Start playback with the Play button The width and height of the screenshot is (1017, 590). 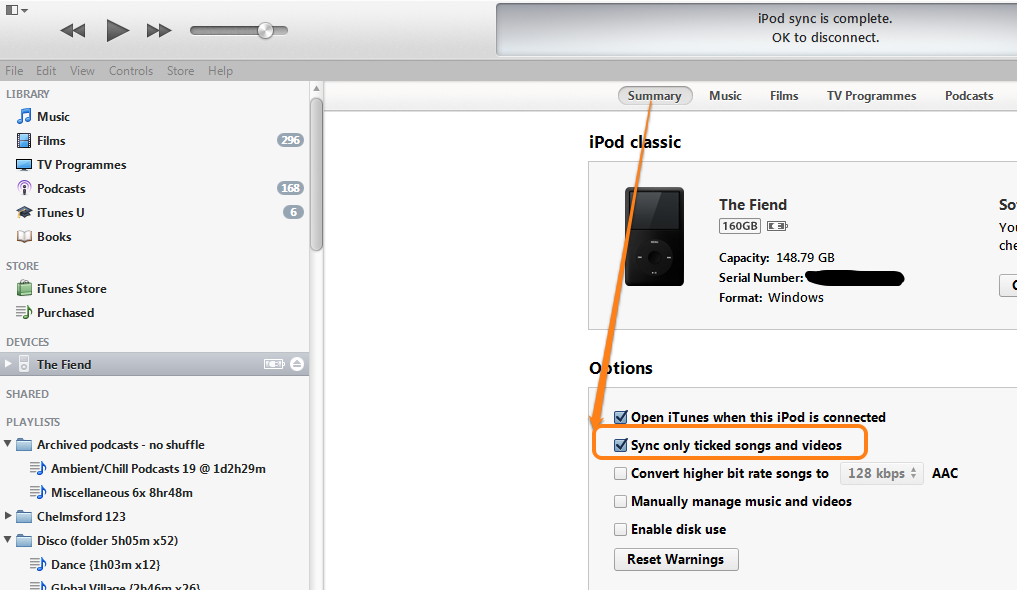pyautogui.click(x=117, y=30)
